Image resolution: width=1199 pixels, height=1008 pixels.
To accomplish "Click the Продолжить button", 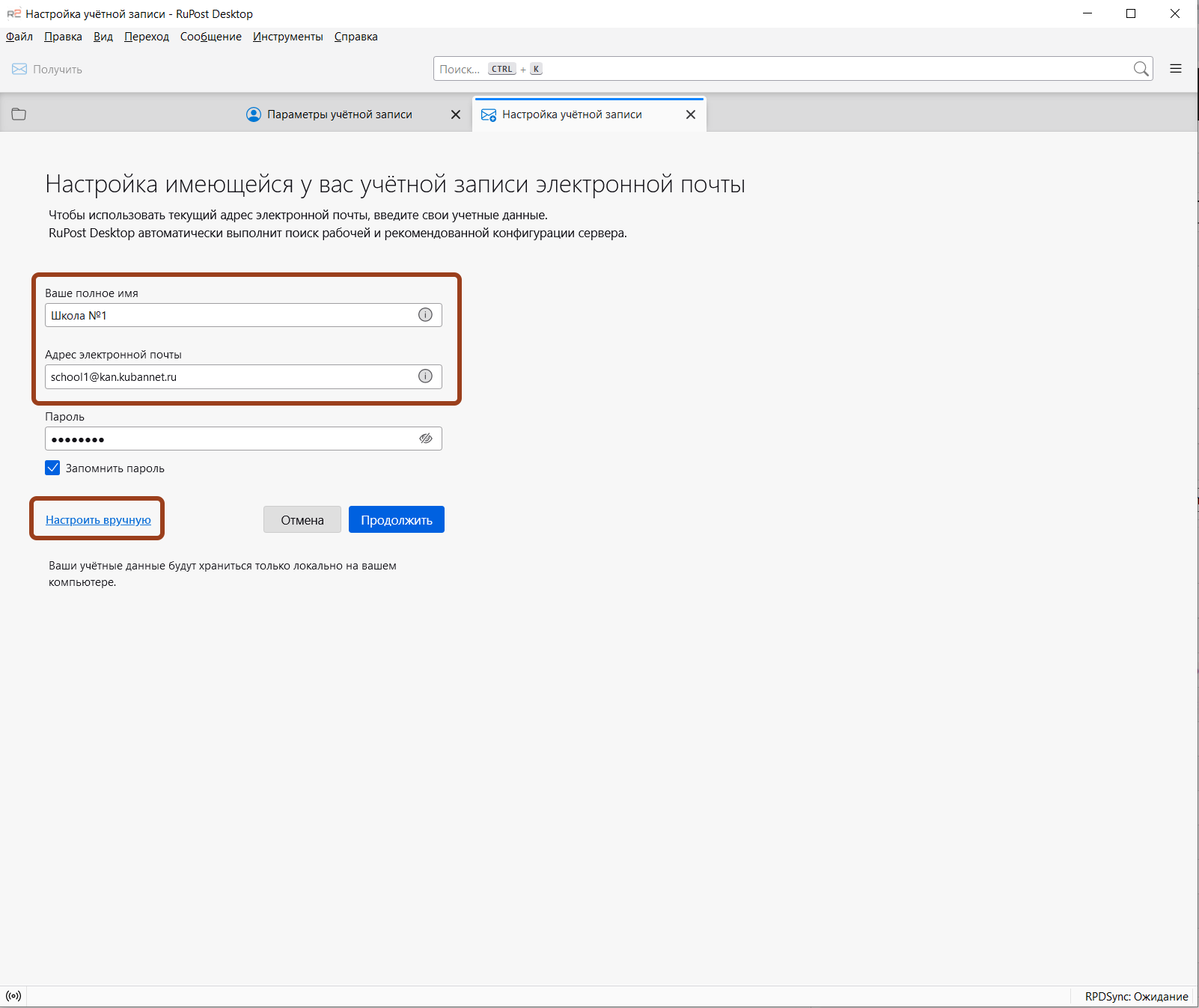I will 397,519.
